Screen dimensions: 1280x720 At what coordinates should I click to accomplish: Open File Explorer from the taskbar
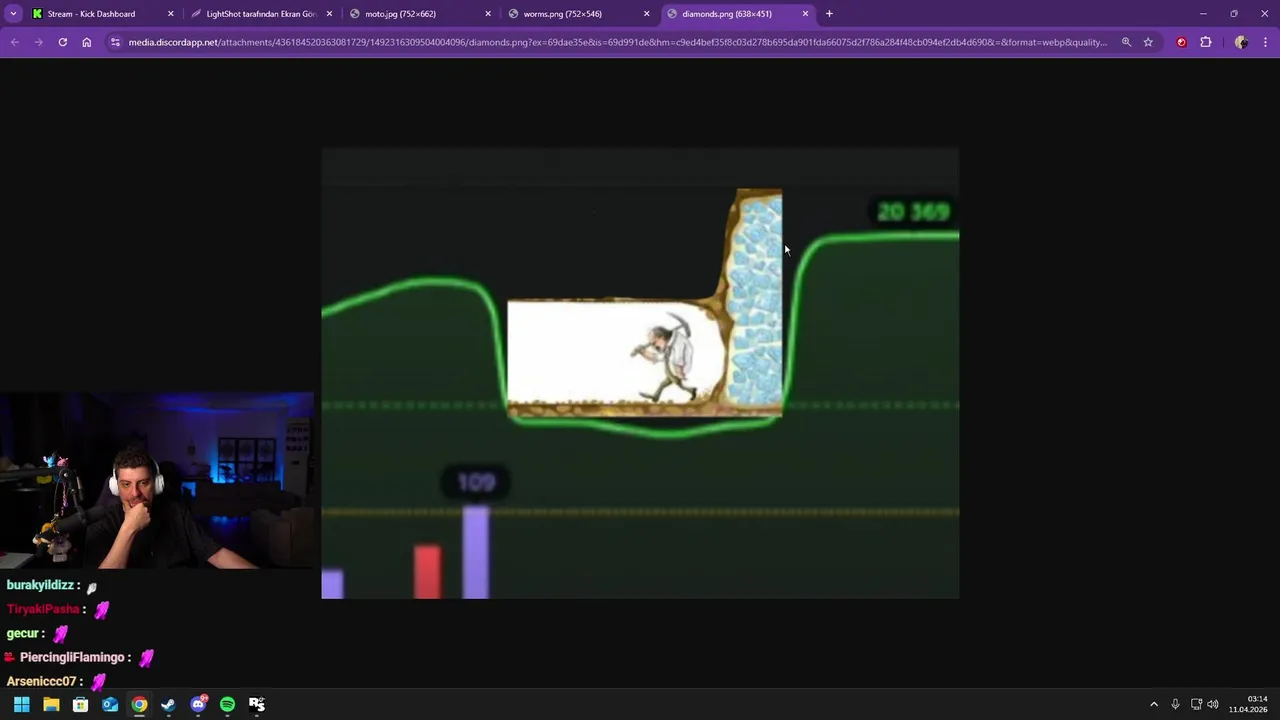(51, 704)
